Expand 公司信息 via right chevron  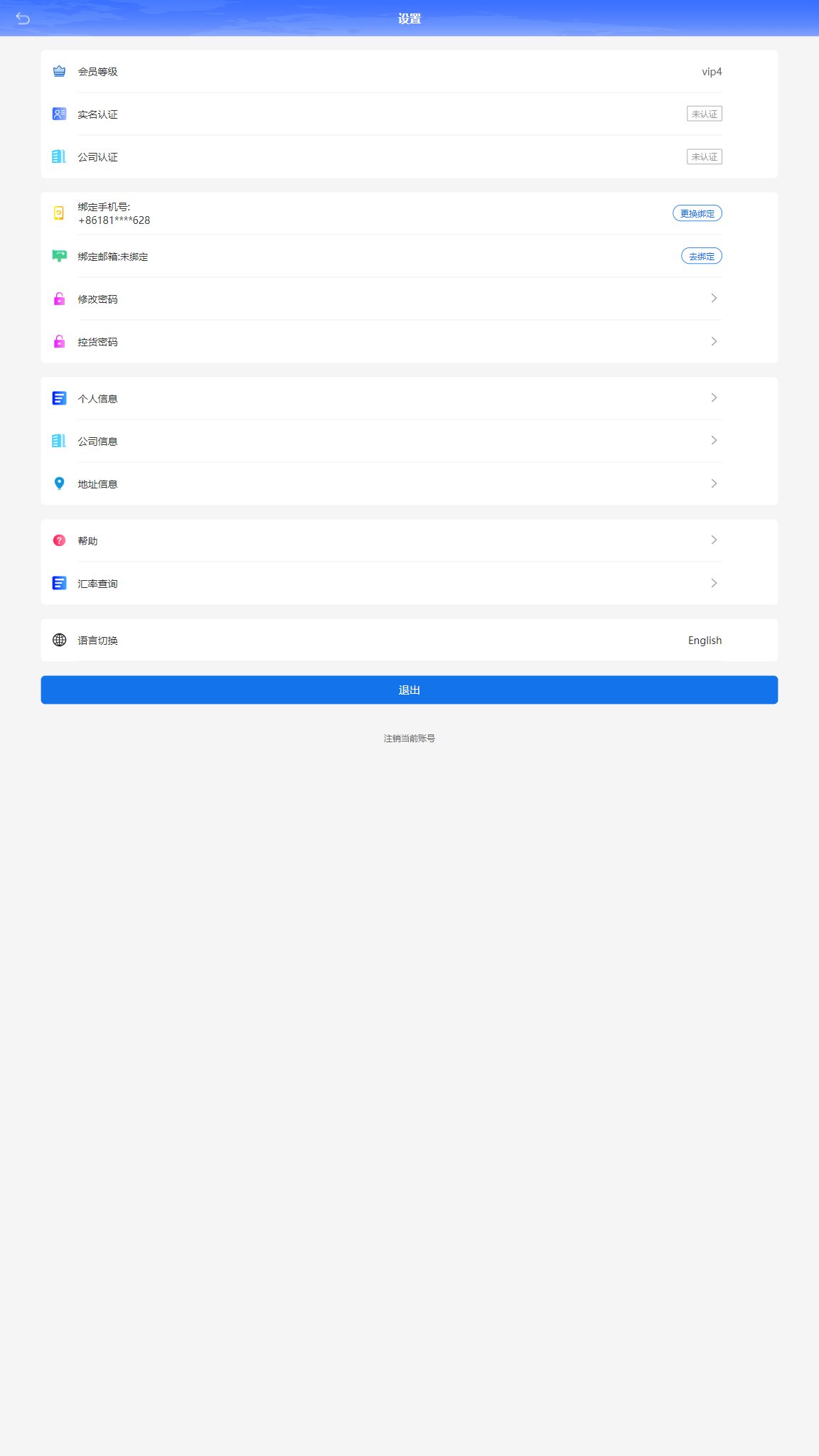(714, 441)
